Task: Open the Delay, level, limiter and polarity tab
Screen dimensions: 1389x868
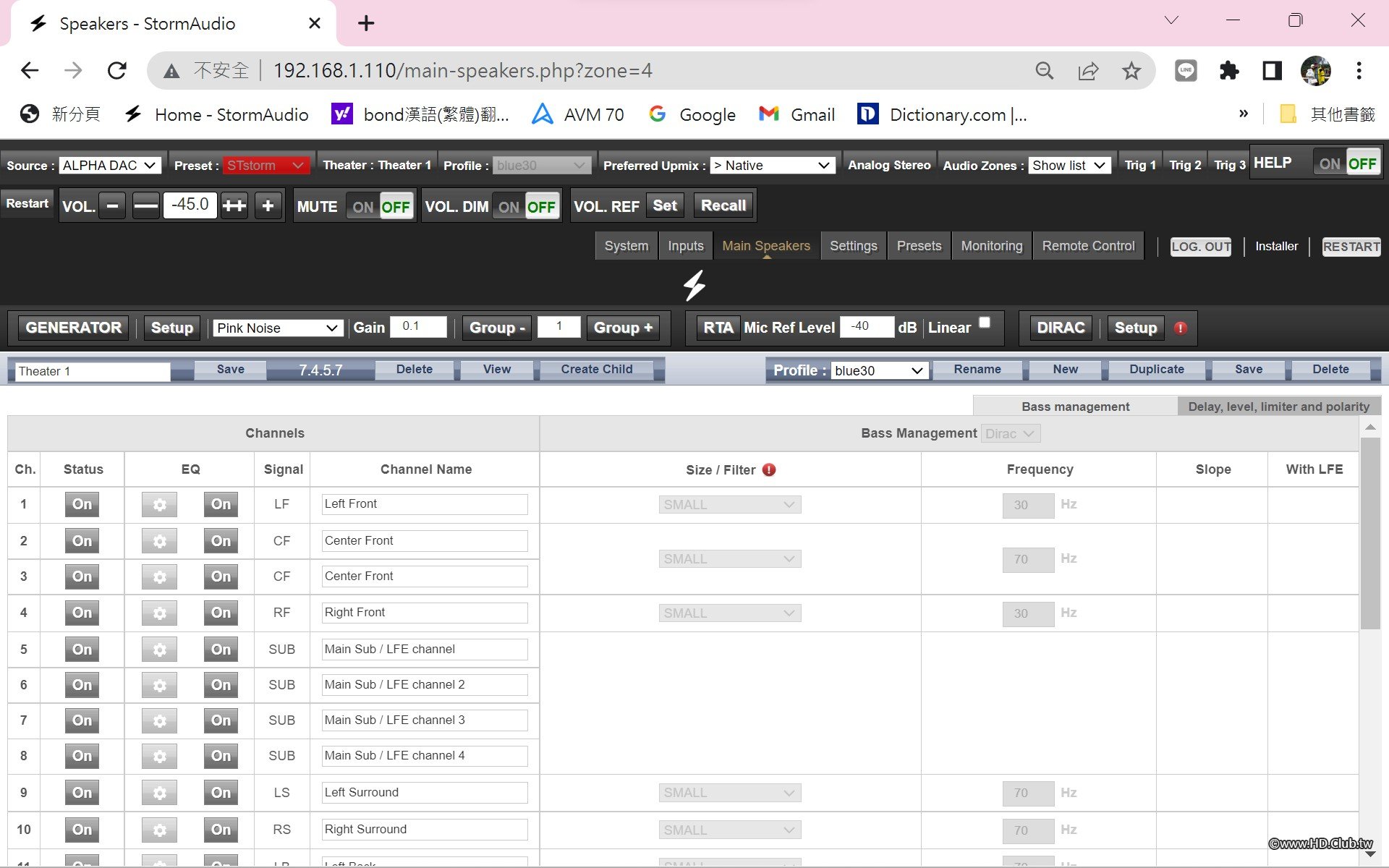Action: 1278,407
